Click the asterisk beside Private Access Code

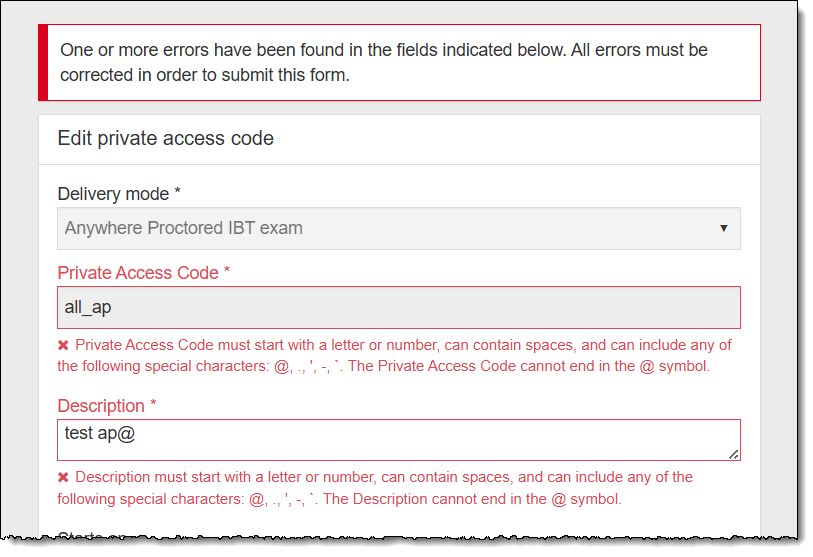(227, 273)
